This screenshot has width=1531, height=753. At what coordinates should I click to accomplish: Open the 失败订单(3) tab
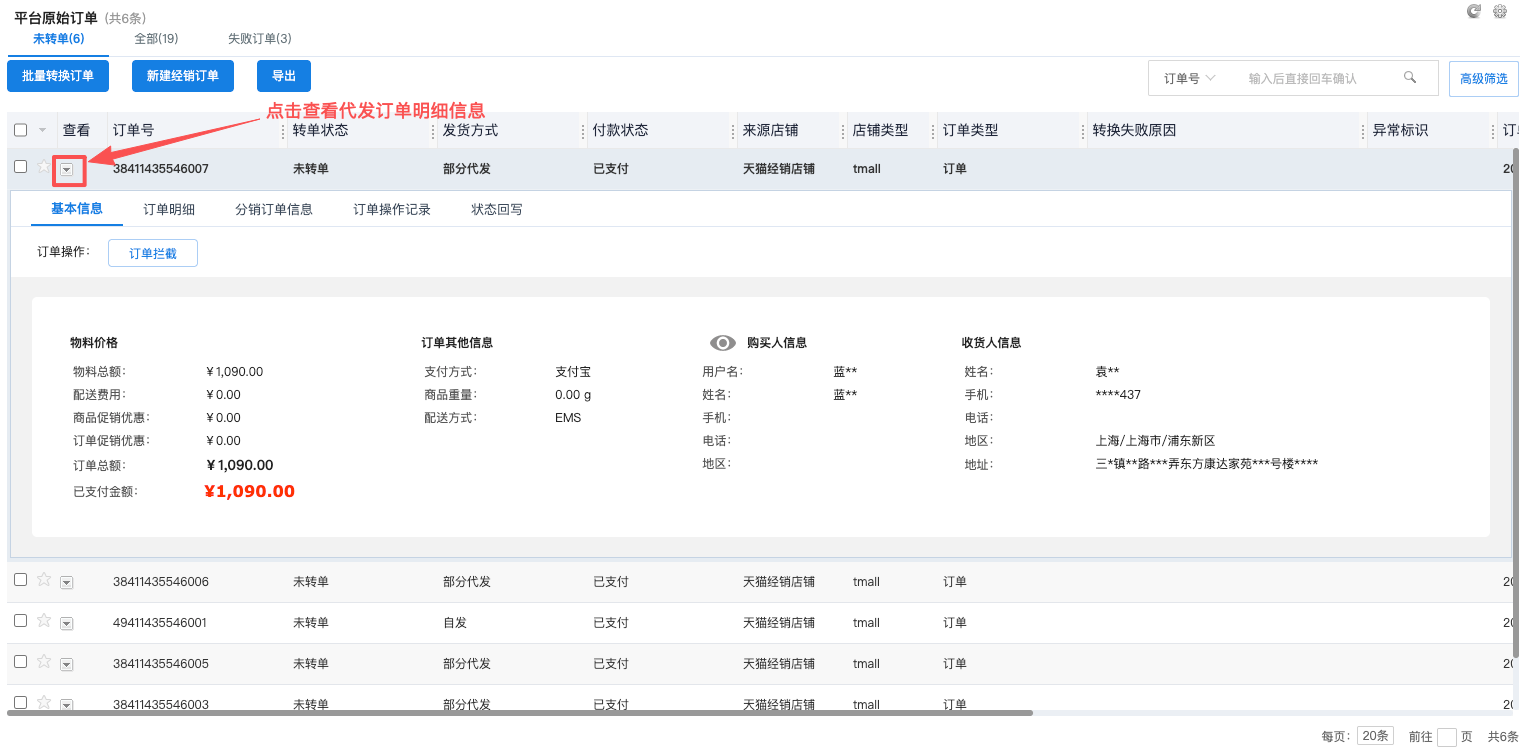[260, 39]
